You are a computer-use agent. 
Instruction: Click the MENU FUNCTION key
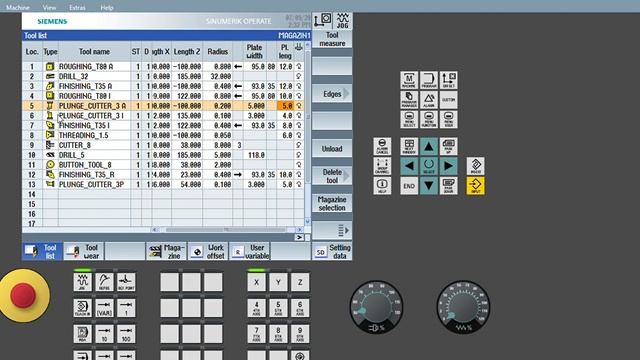pos(429,119)
